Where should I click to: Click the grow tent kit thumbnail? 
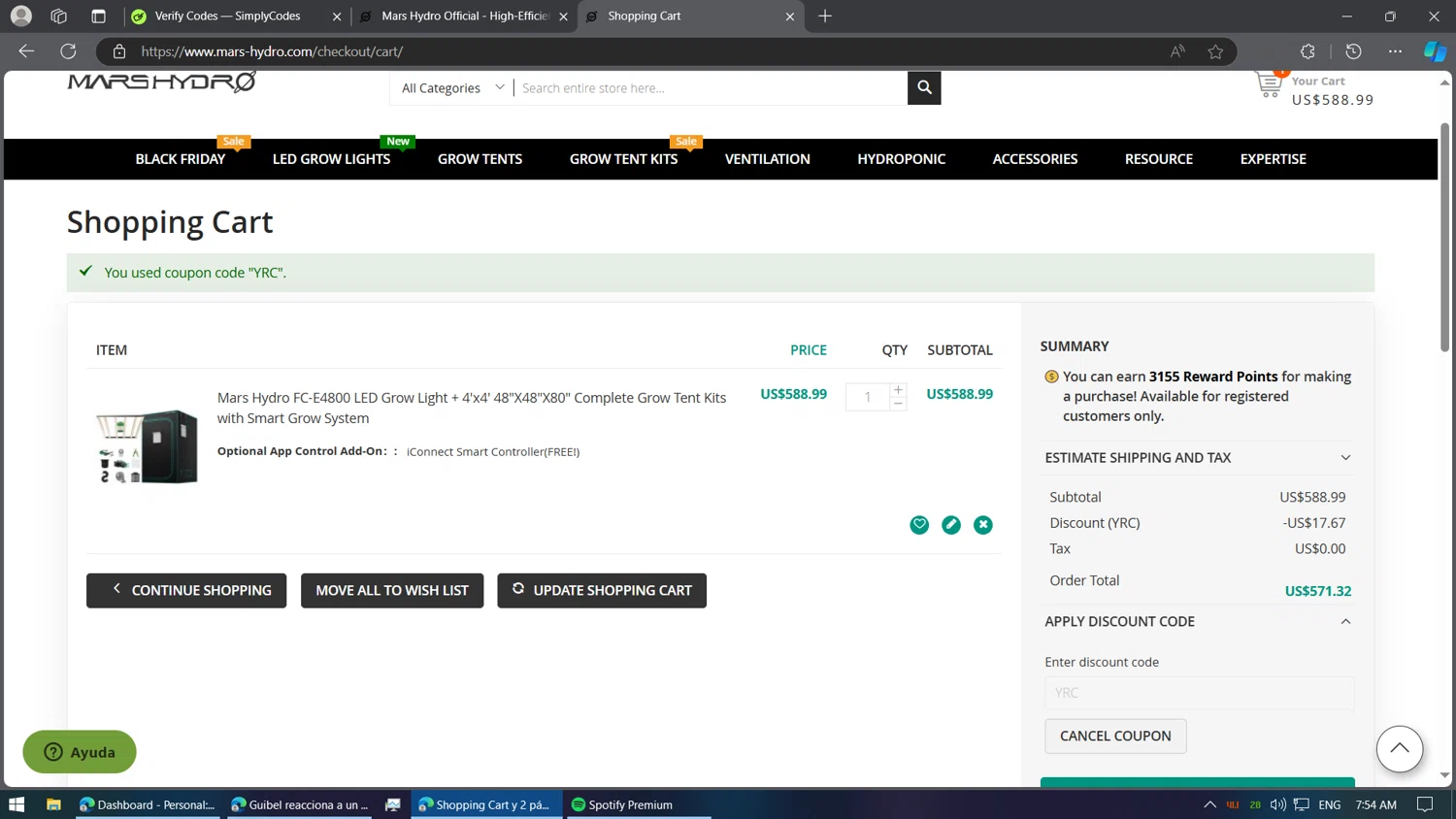(147, 446)
